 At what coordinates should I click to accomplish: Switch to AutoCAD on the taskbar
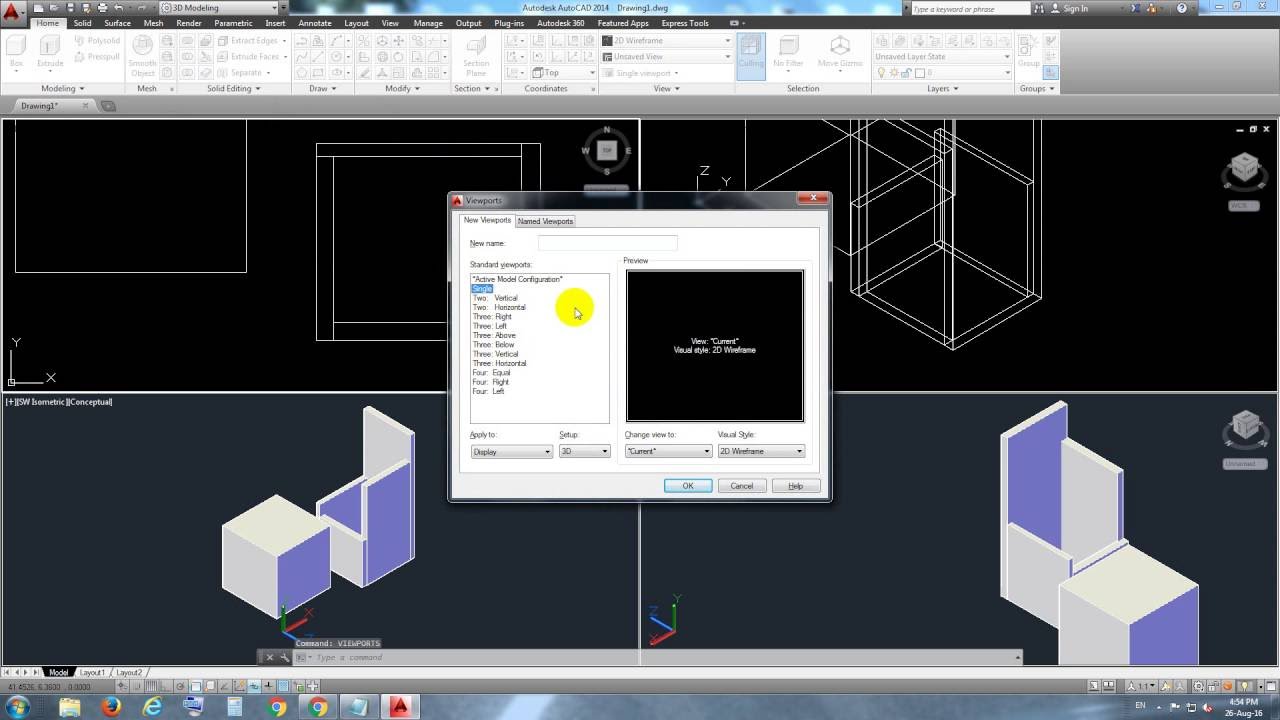click(x=400, y=707)
